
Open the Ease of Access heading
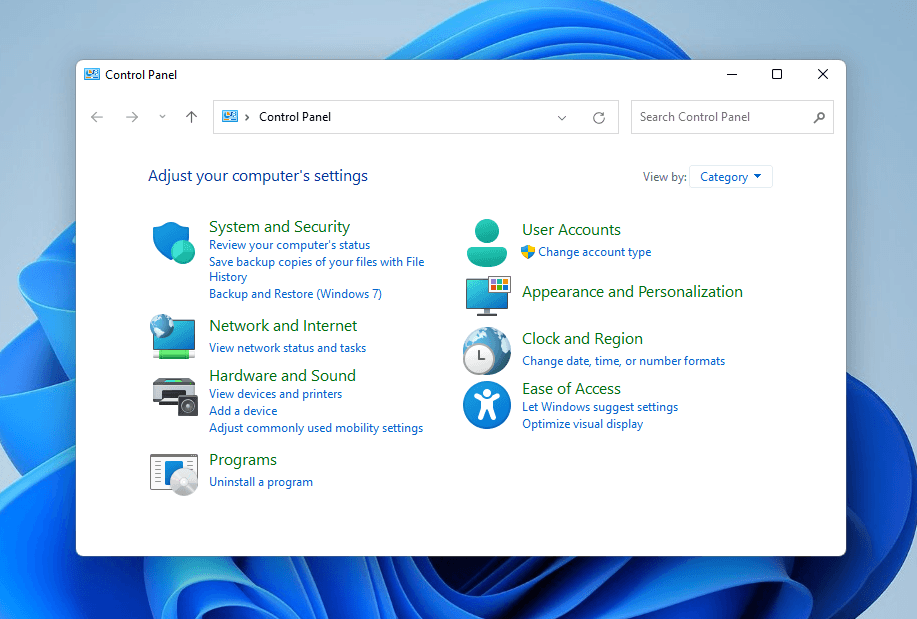571,388
